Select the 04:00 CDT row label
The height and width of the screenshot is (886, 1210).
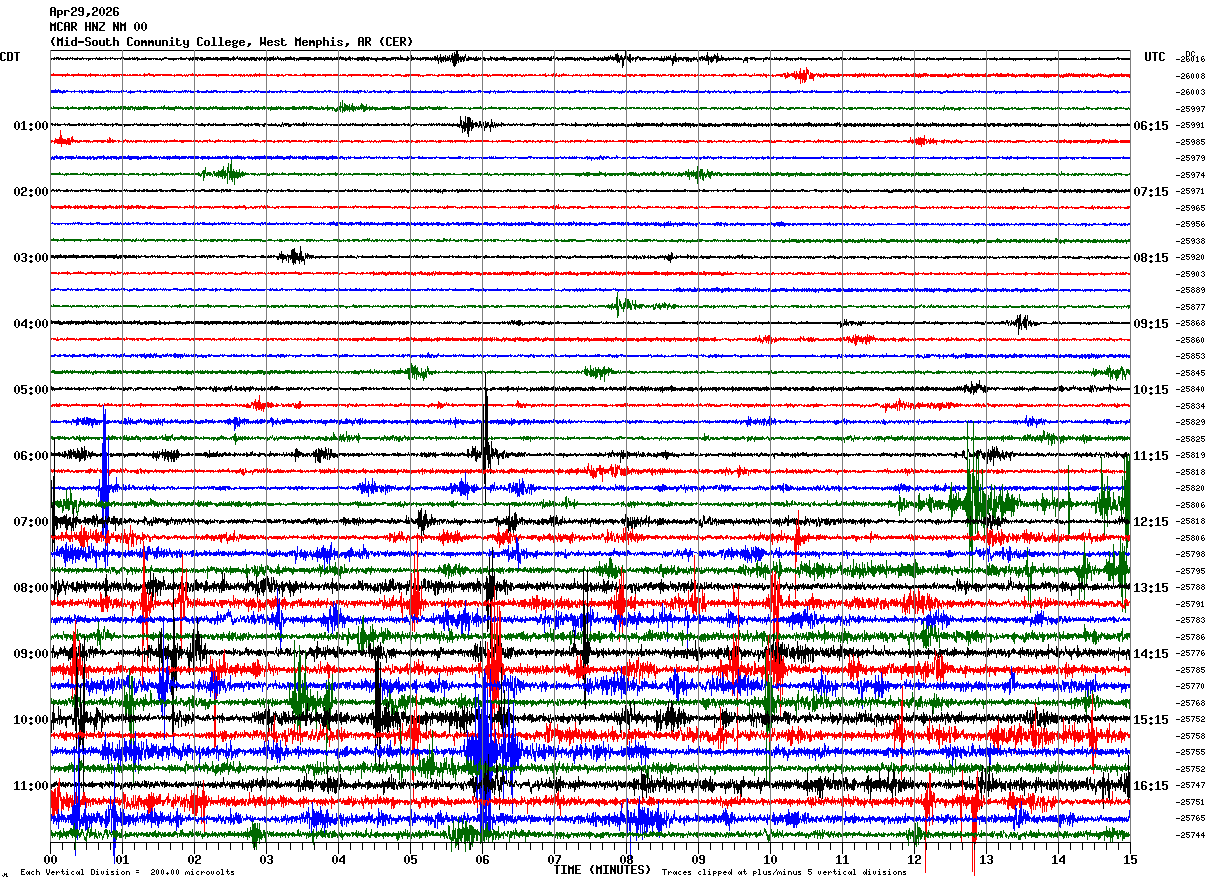[x=31, y=323]
